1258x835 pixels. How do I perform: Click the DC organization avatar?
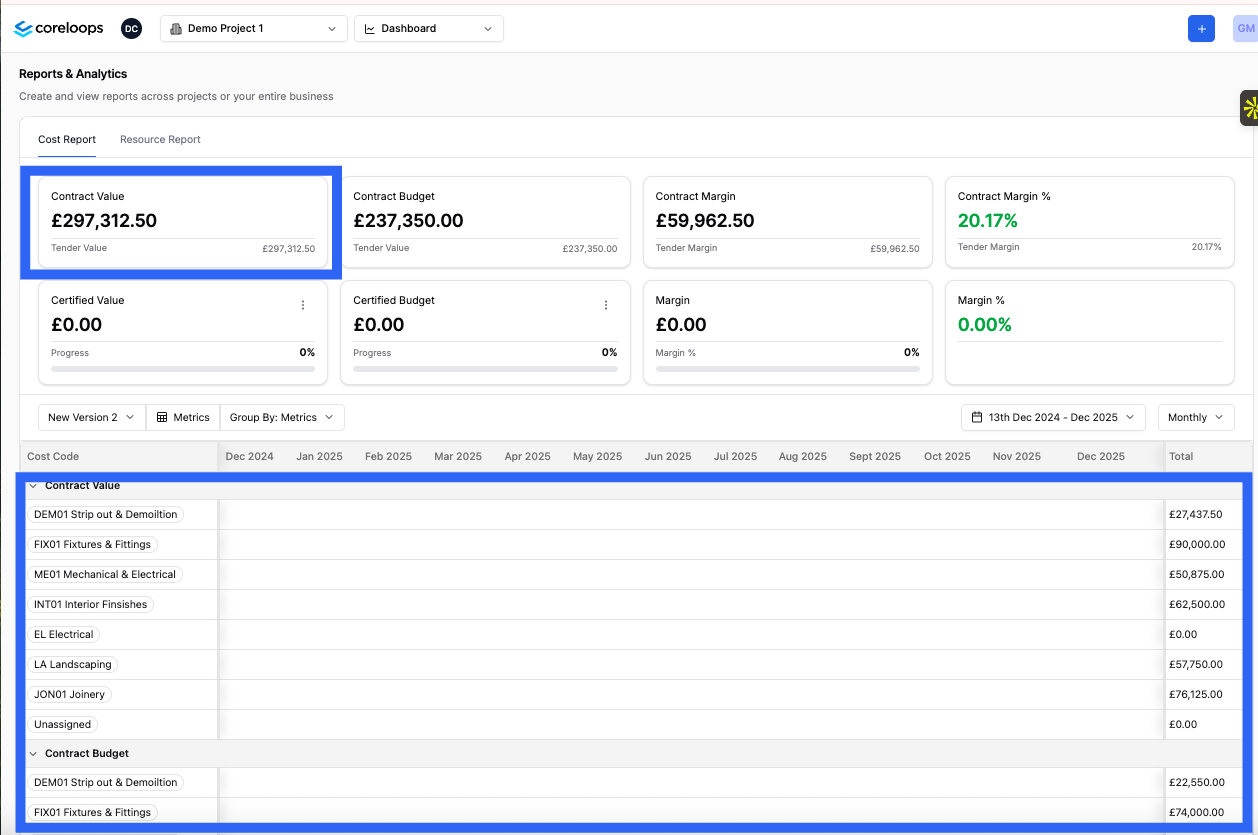[x=131, y=29]
